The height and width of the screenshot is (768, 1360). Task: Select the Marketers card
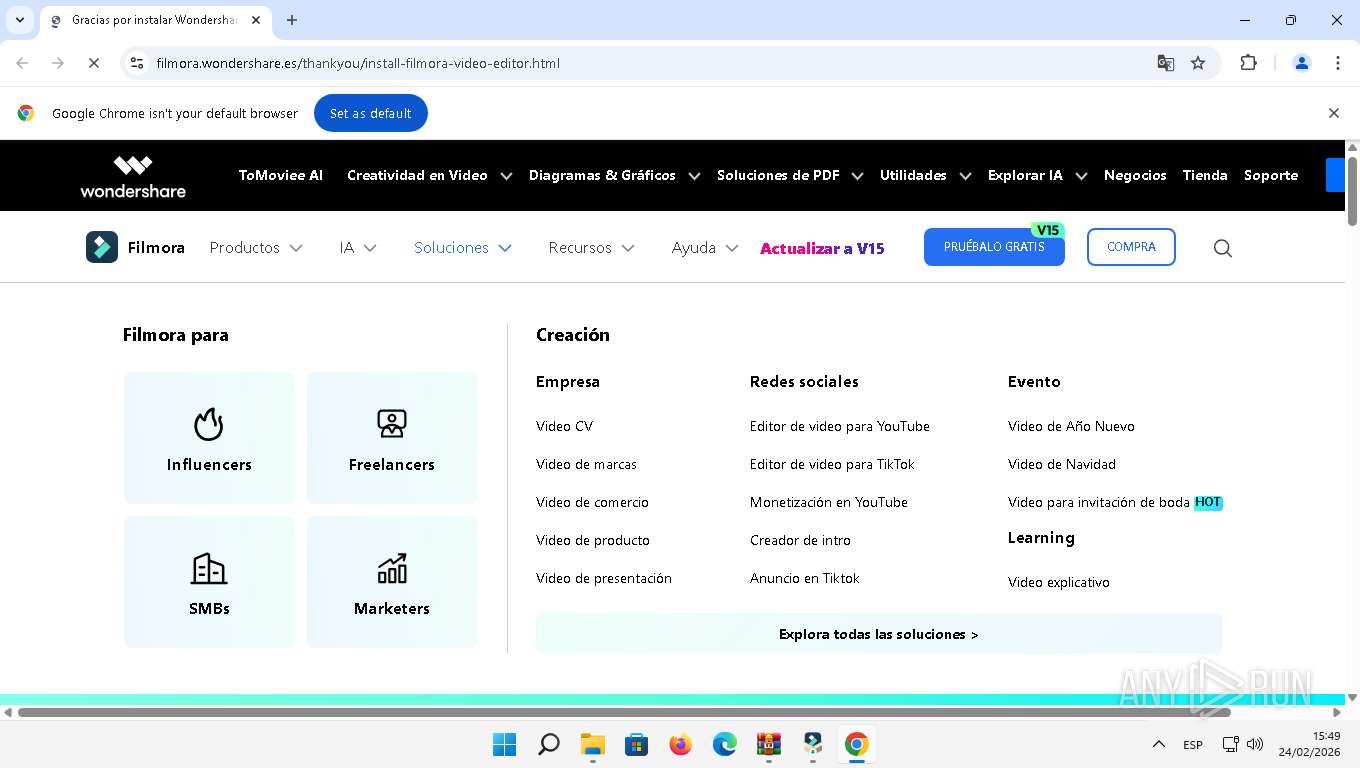[392, 582]
